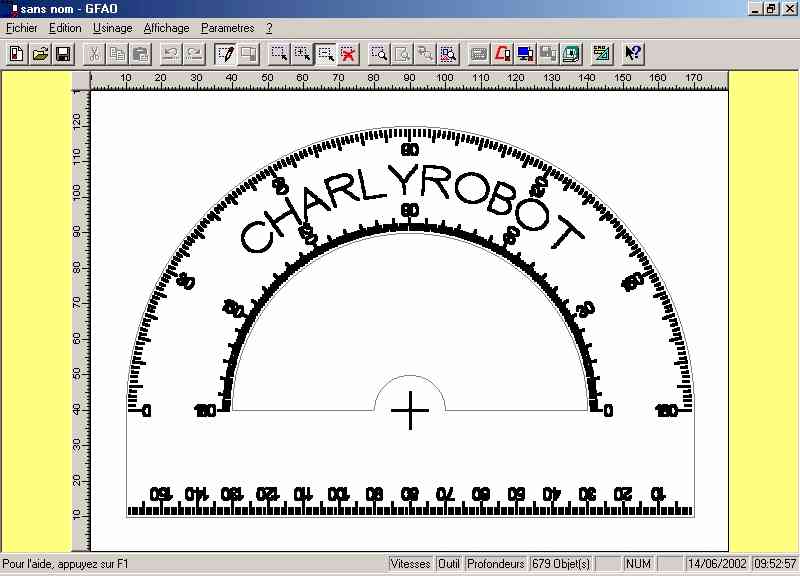Copy selection with the two-pages icon
The image size is (800, 576).
point(117,54)
